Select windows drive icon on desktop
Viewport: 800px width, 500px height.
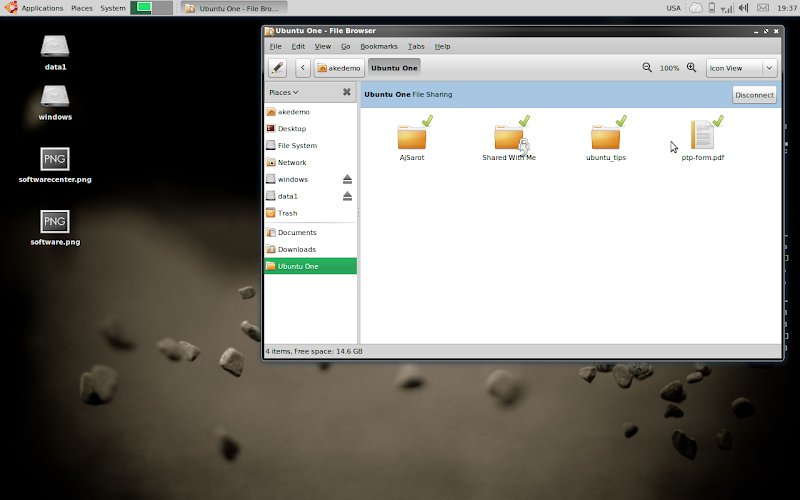[x=55, y=103]
